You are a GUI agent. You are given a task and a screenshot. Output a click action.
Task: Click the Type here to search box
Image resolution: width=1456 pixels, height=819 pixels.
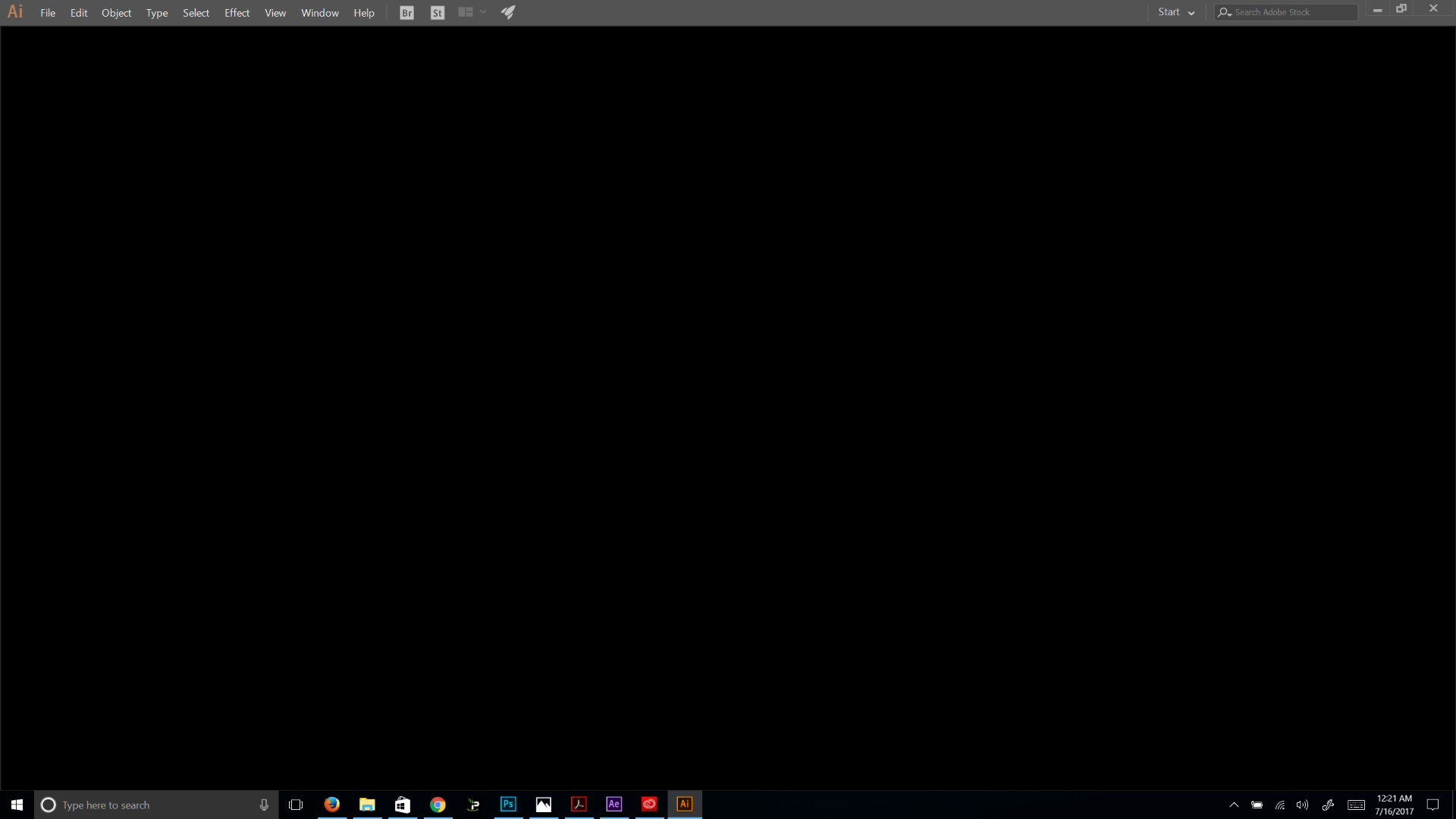[x=156, y=805]
